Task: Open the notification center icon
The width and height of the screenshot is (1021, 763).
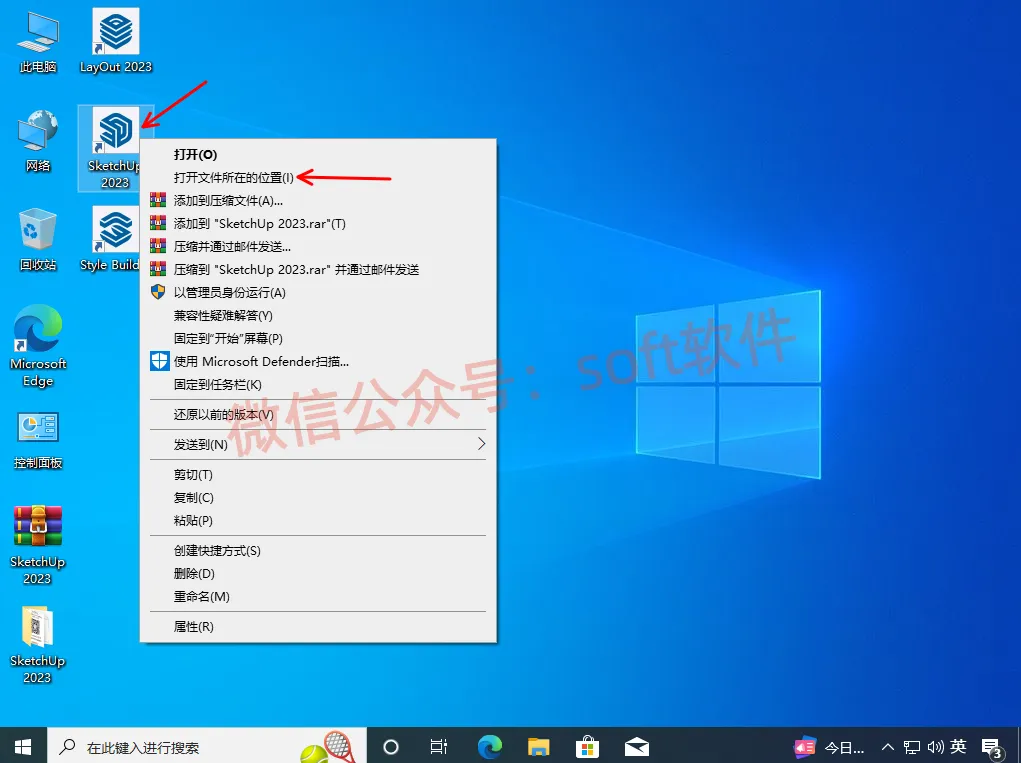Action: 992,747
